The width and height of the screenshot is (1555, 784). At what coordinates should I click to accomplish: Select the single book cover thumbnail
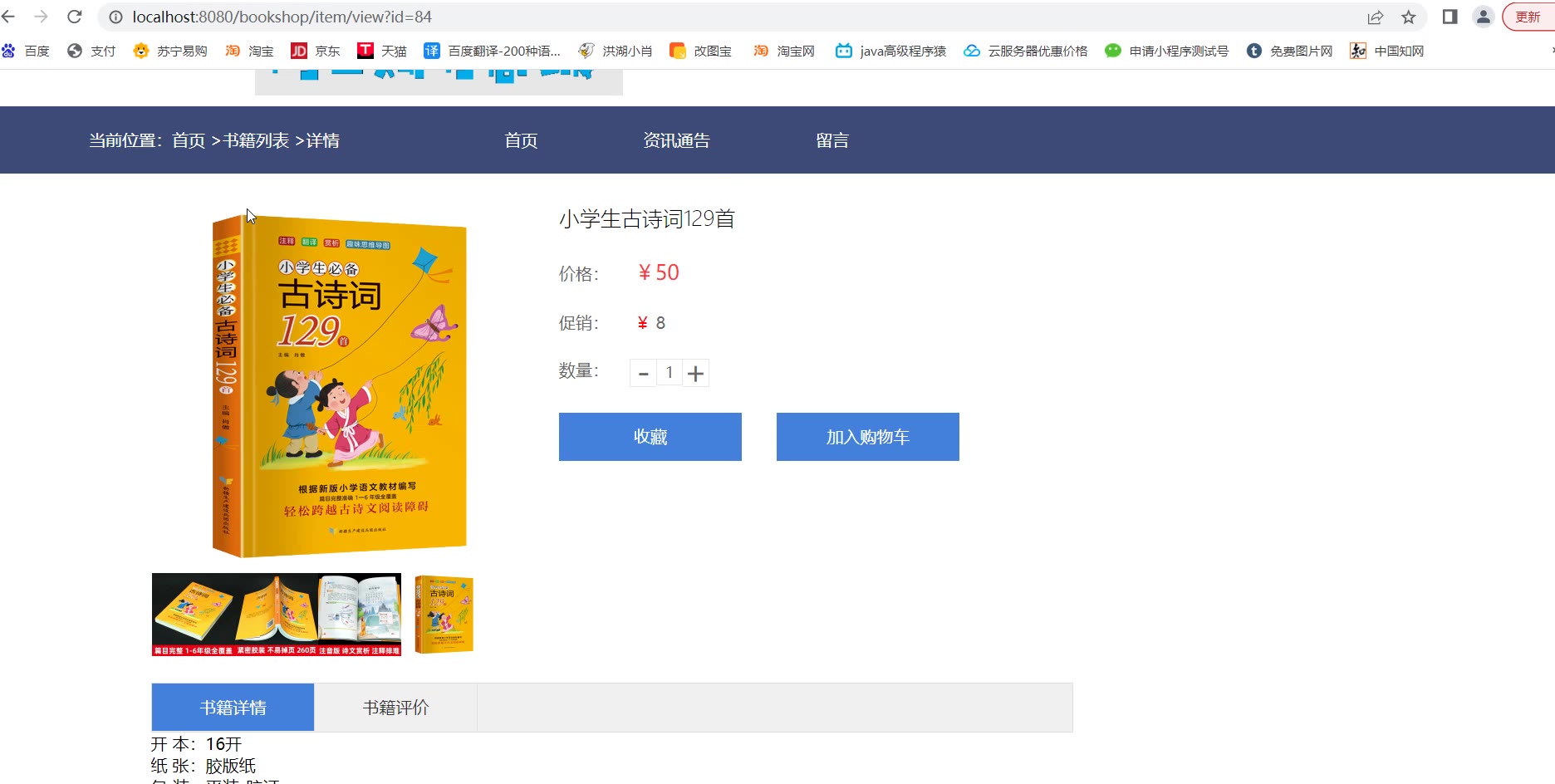pyautogui.click(x=444, y=615)
